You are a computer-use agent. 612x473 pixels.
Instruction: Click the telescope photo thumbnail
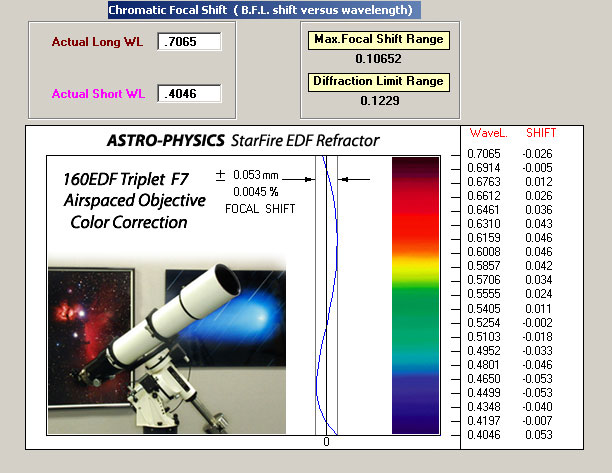click(167, 345)
